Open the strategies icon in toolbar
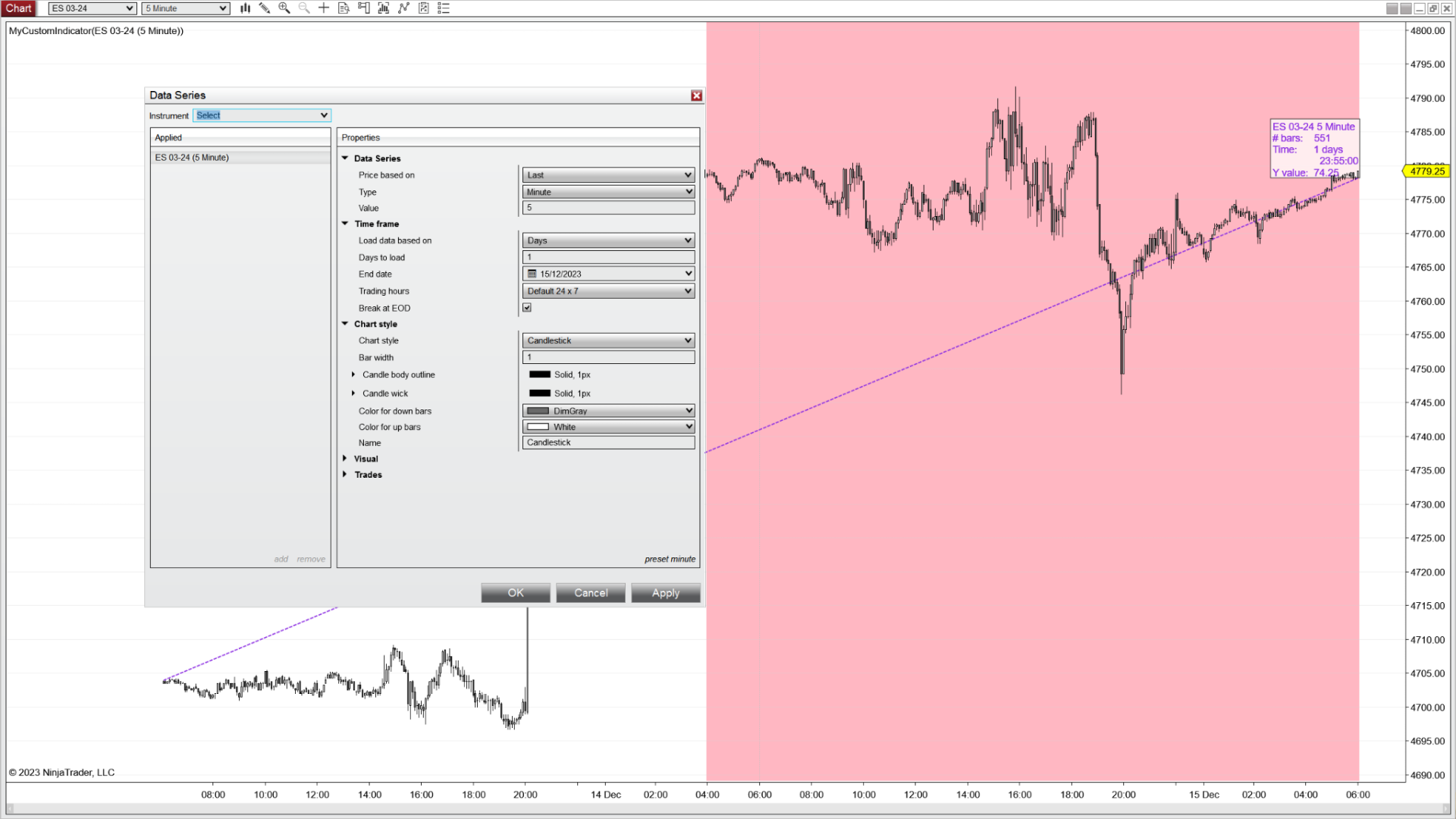 click(x=424, y=8)
